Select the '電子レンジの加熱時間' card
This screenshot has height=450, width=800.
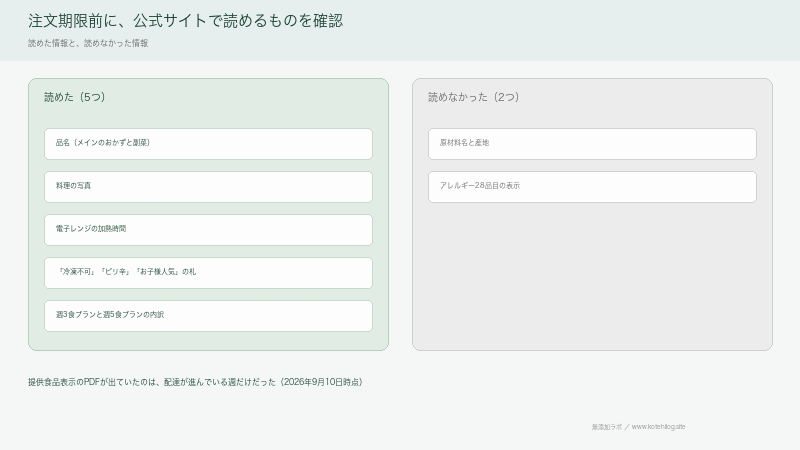208,230
